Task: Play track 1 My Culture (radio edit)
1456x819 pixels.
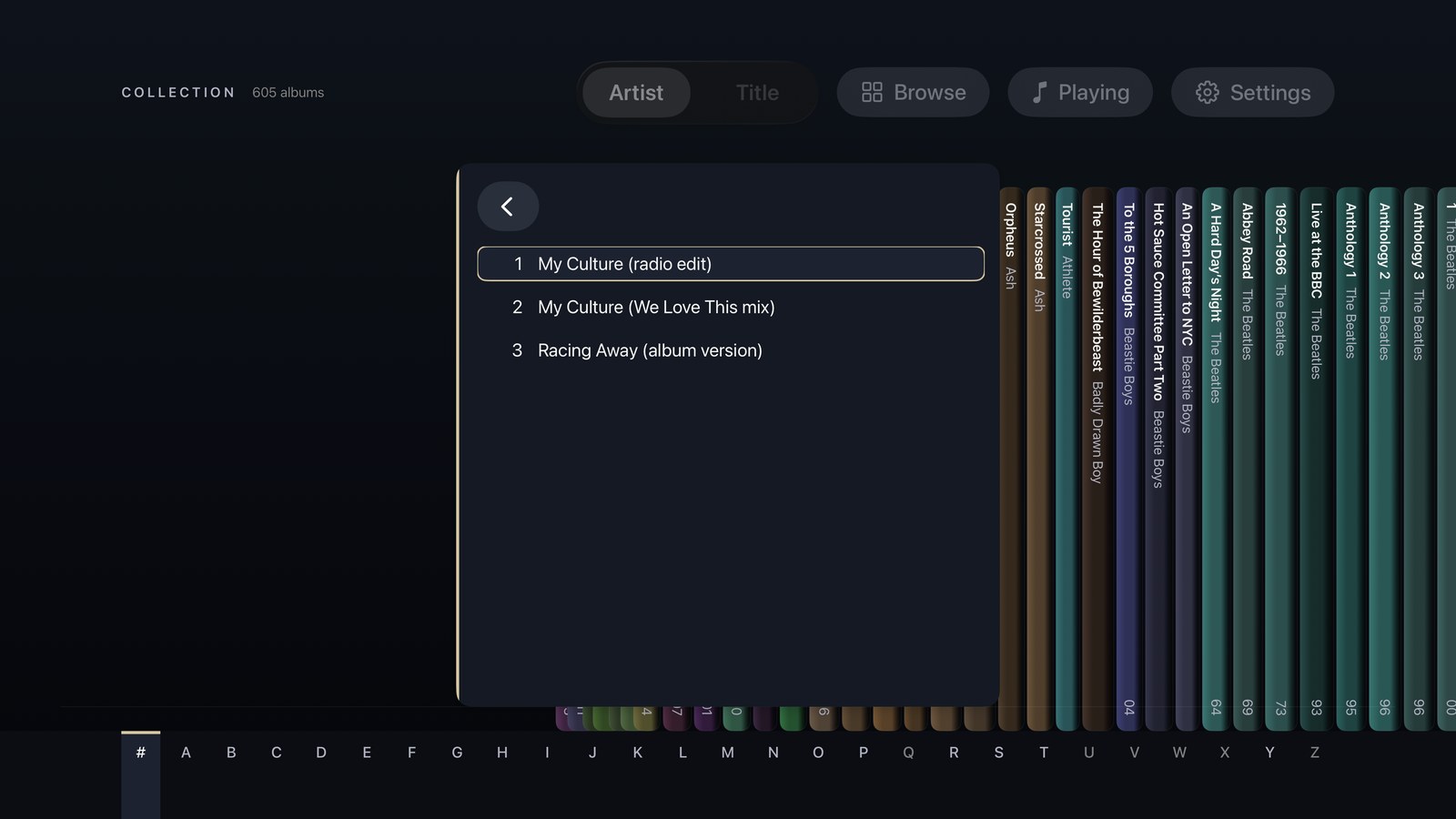Action: [x=731, y=264]
